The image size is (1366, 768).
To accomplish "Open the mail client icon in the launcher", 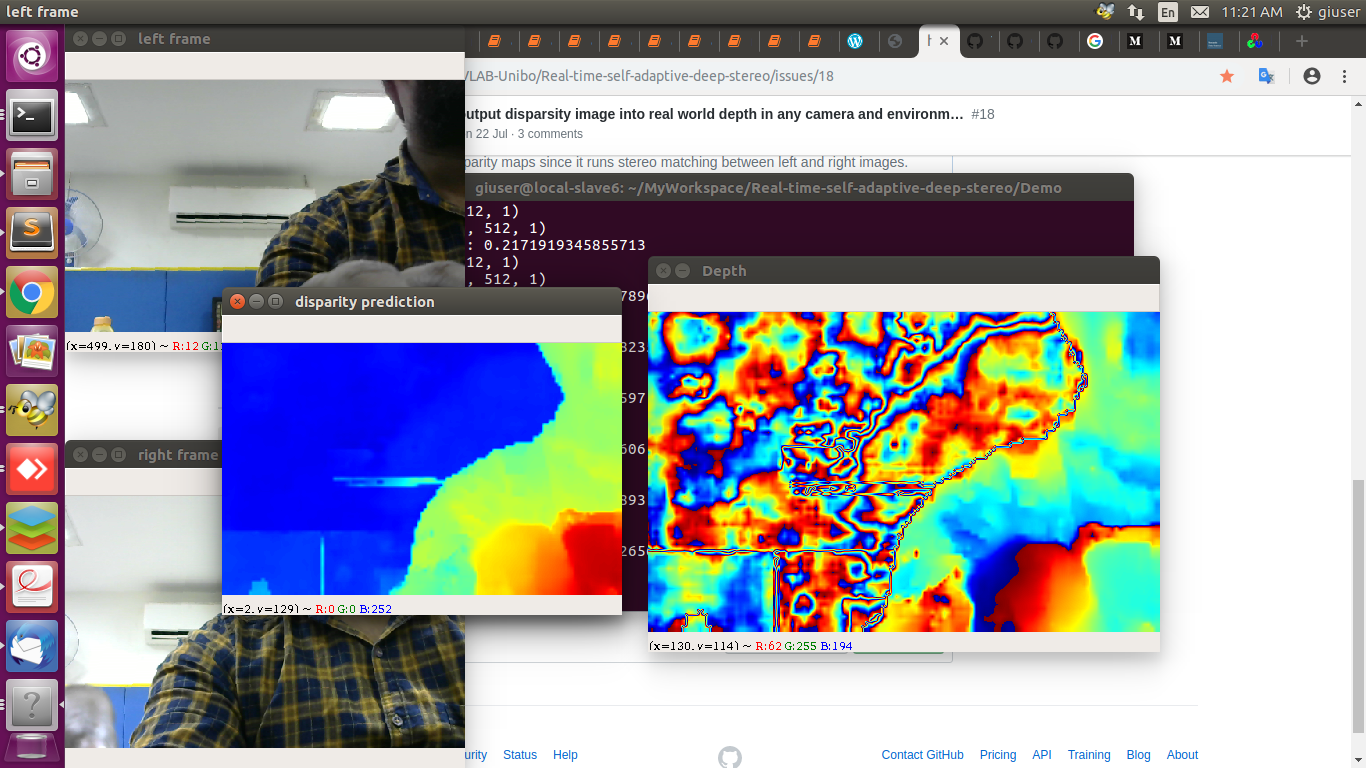I will (x=32, y=645).
